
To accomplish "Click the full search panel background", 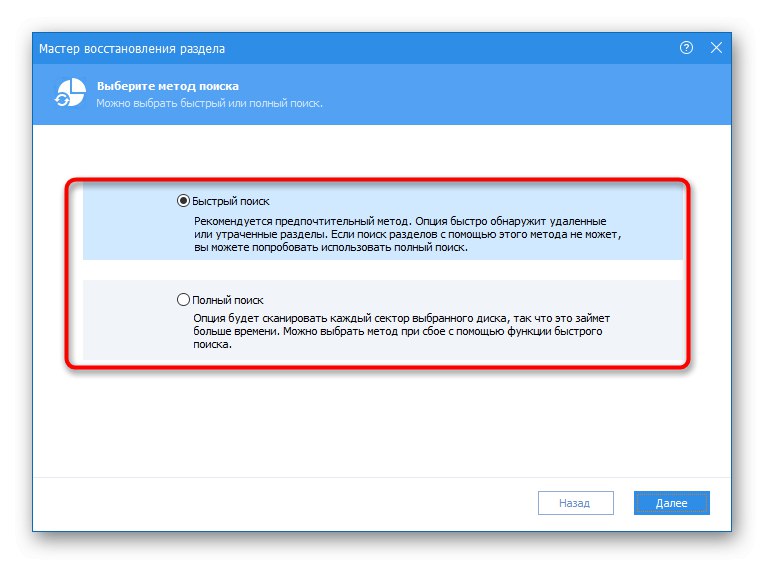I will (x=130, y=330).
